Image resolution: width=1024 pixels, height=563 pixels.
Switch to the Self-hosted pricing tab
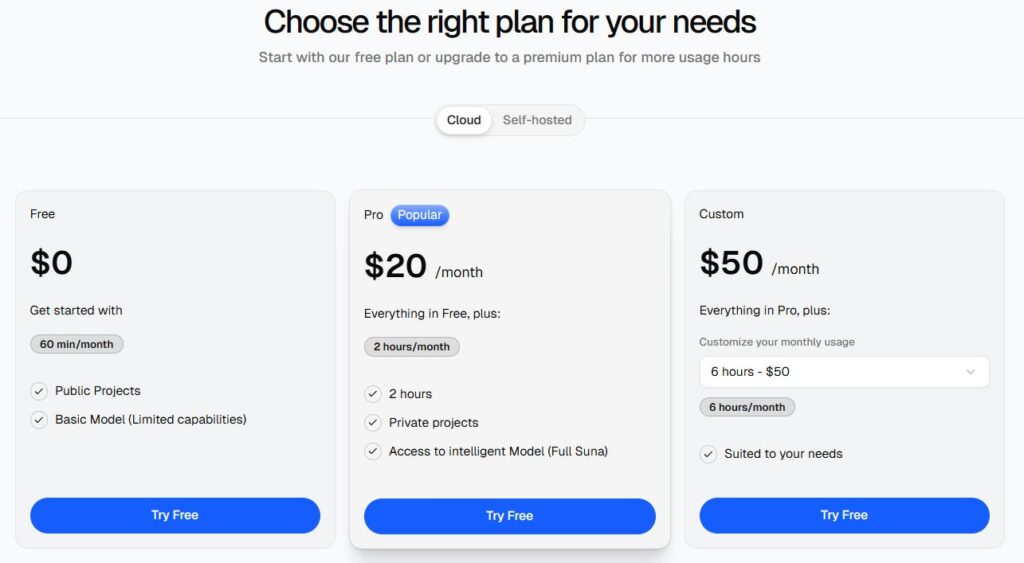coord(537,120)
